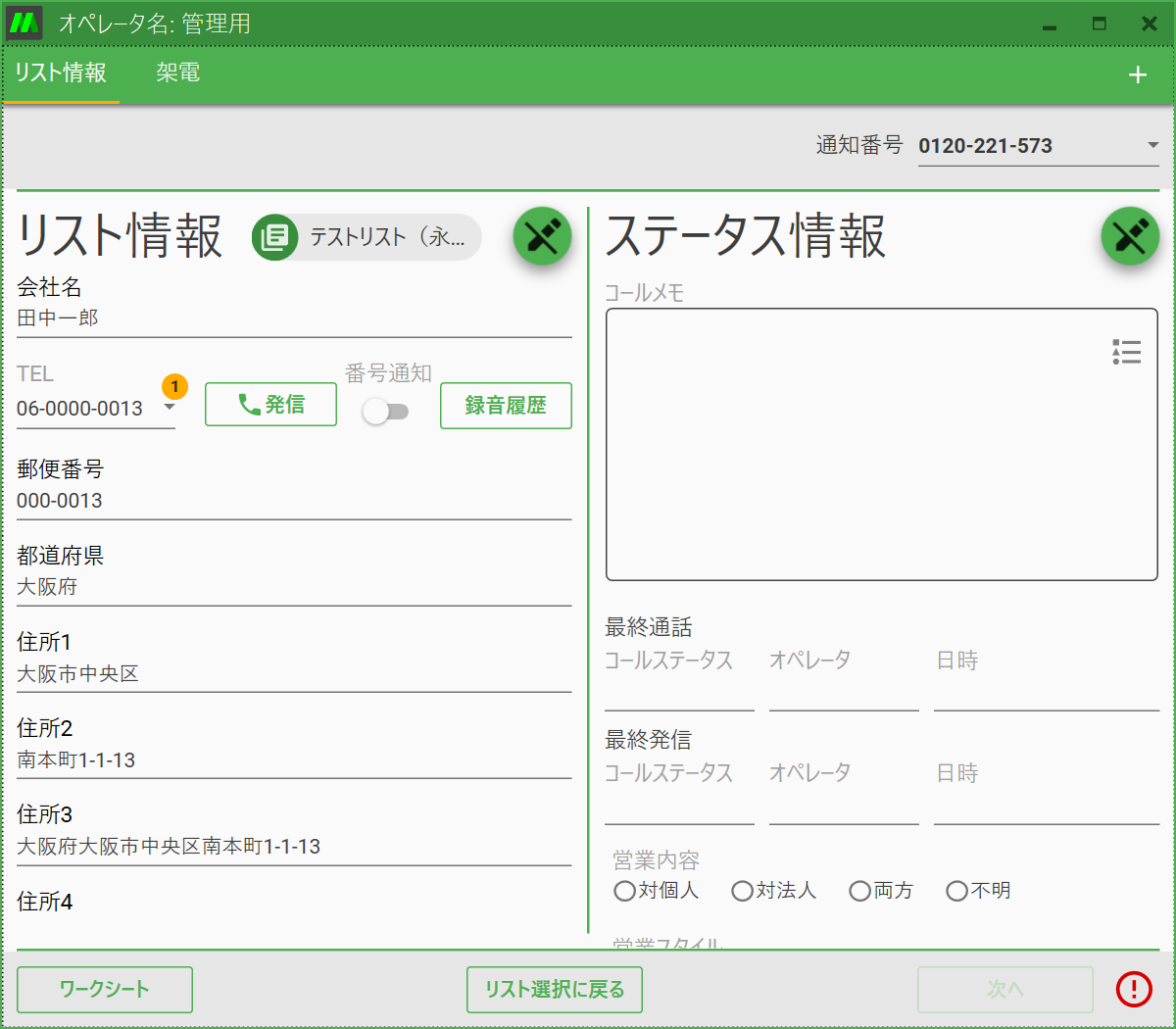Click the green edit icon on ステータス情報 panel
Screen dimensions: 1176x1029
point(1130,235)
